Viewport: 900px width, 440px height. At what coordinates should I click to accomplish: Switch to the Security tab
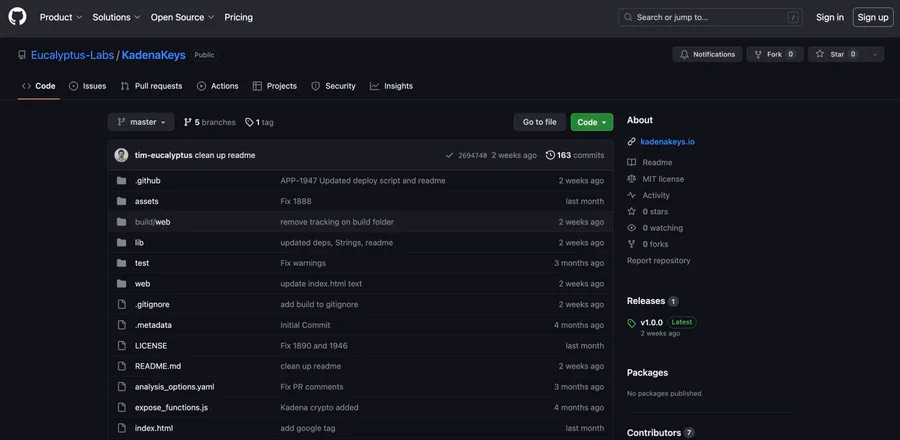333,86
